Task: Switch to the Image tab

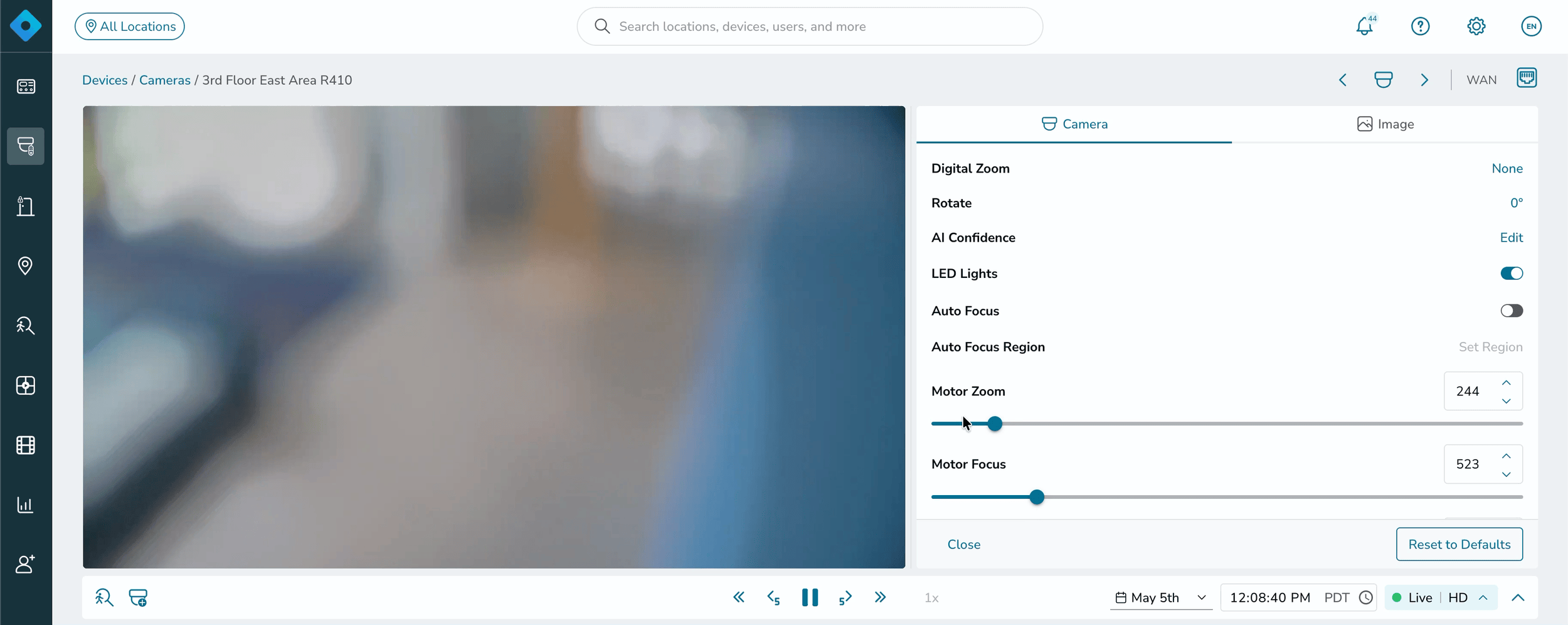Action: (x=1385, y=124)
